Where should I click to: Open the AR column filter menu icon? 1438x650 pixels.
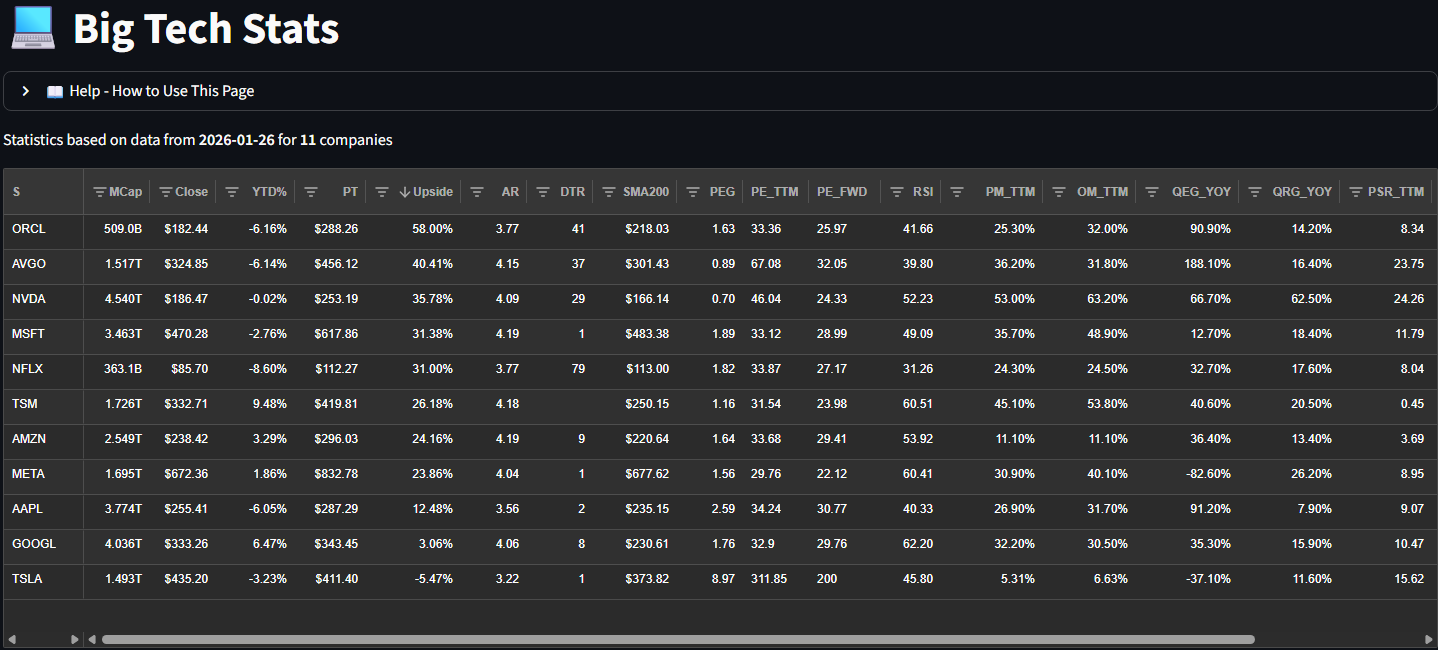point(477,192)
